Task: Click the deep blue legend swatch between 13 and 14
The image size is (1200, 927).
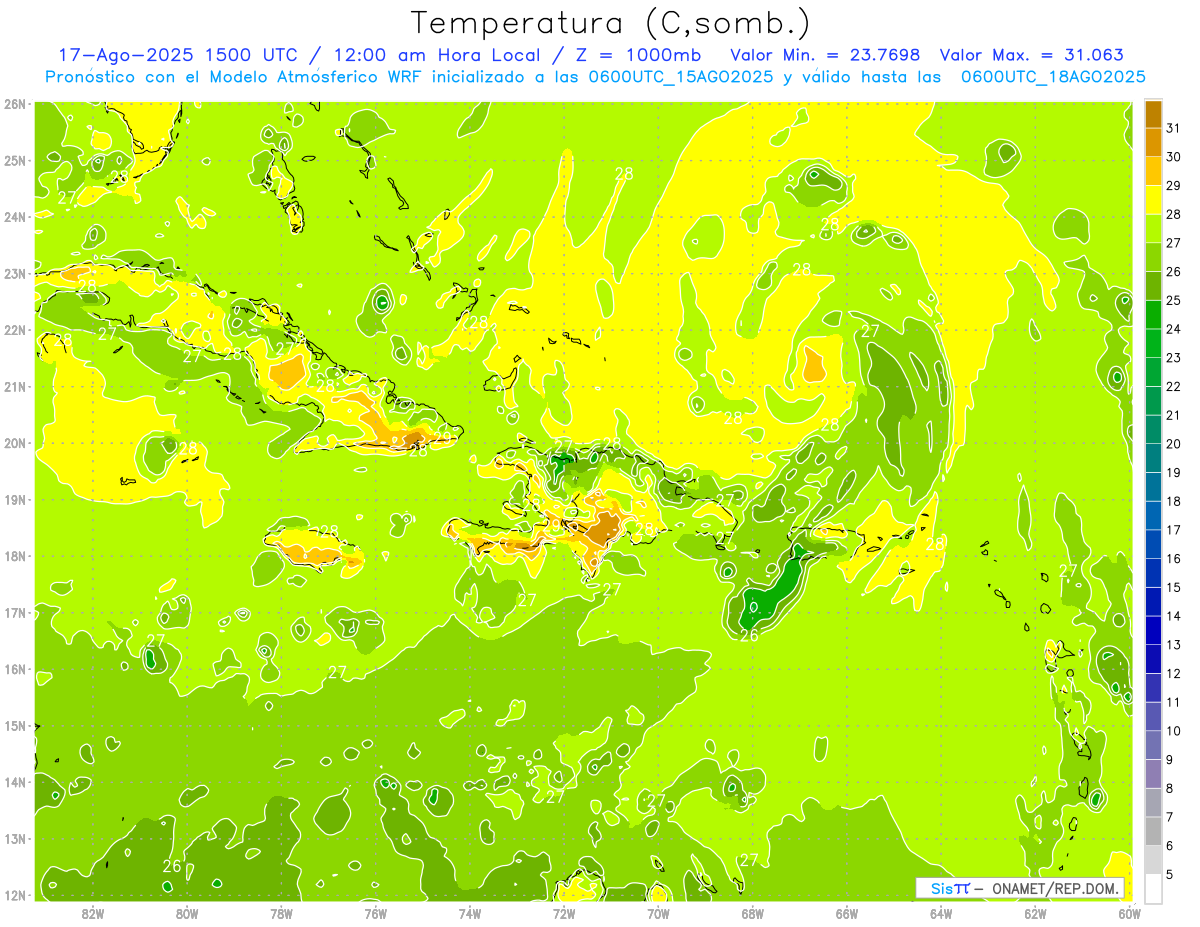Action: coord(1153,630)
